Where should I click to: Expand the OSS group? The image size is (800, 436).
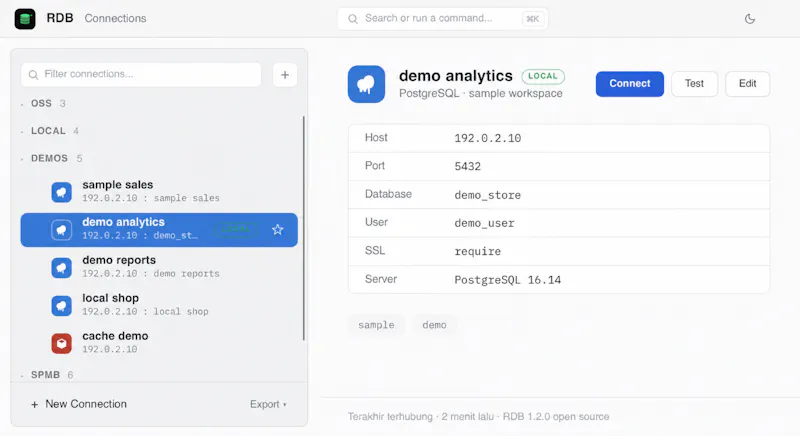click(x=48, y=104)
